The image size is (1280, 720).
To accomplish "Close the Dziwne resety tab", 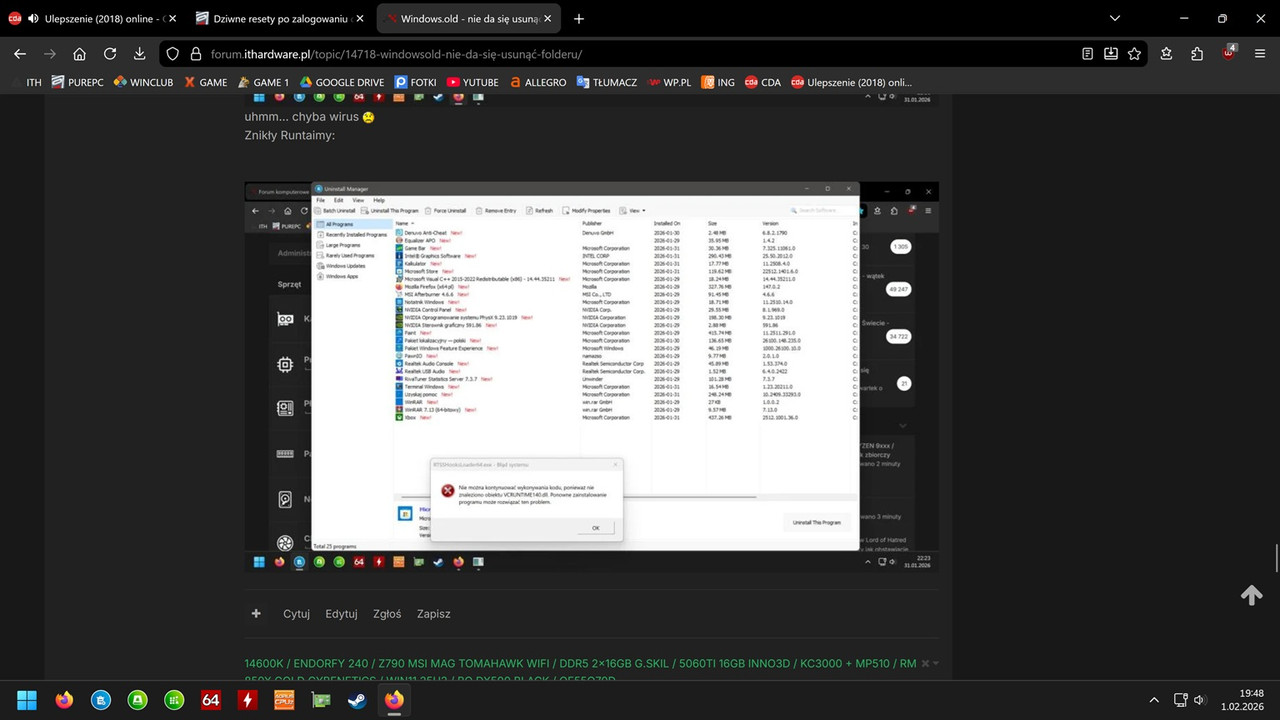I will [360, 19].
